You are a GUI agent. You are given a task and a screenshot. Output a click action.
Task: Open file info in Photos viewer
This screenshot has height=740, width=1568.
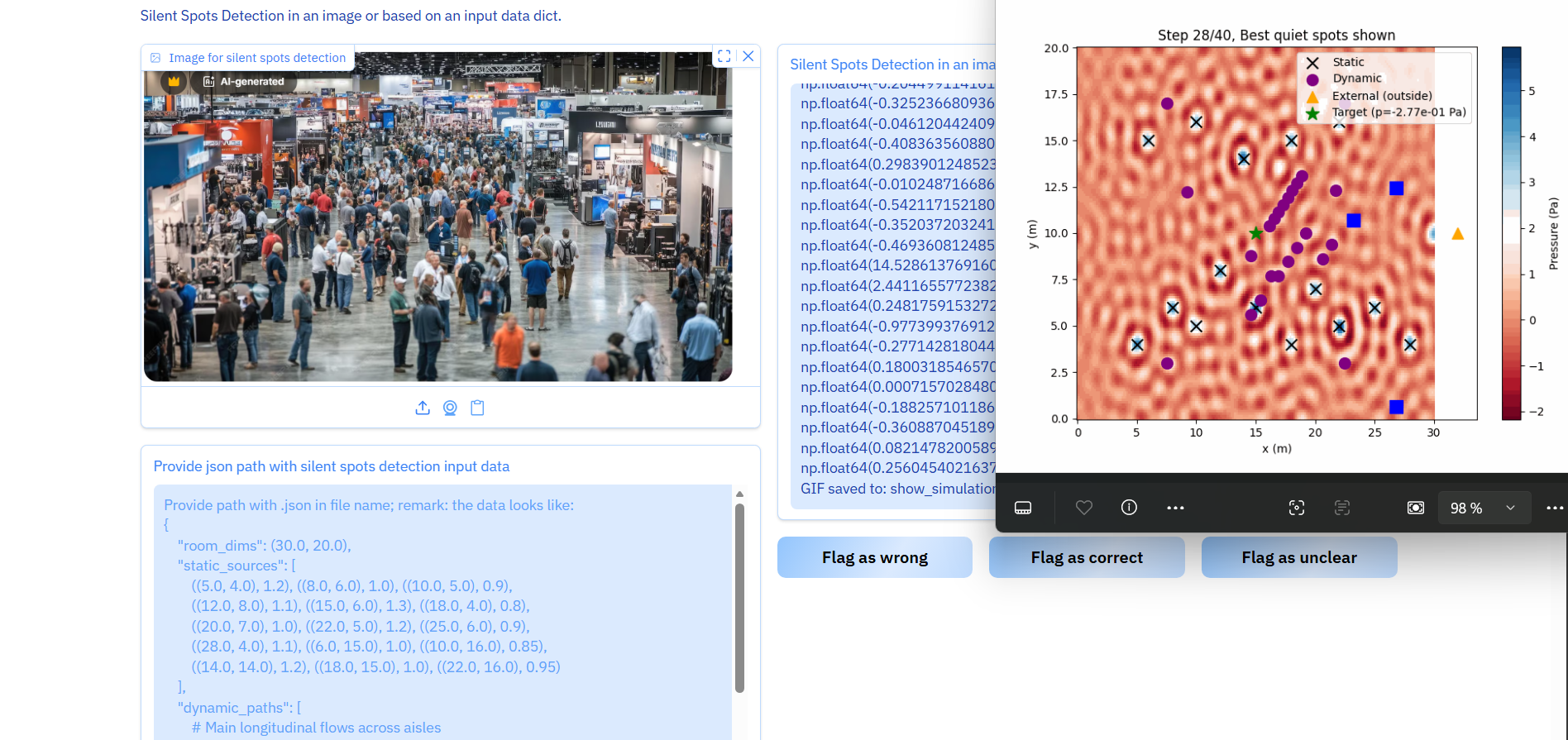pyautogui.click(x=1129, y=508)
